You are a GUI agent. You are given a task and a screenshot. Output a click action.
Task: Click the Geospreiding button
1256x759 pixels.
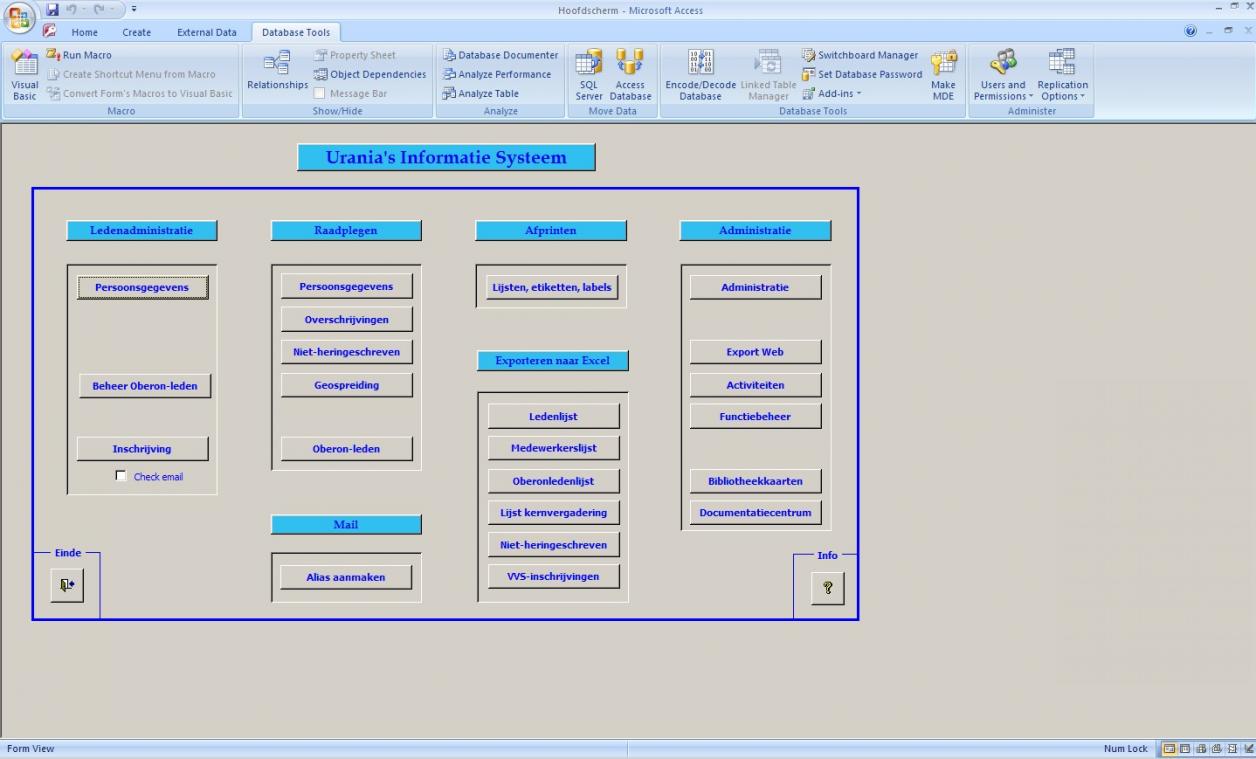click(x=346, y=385)
